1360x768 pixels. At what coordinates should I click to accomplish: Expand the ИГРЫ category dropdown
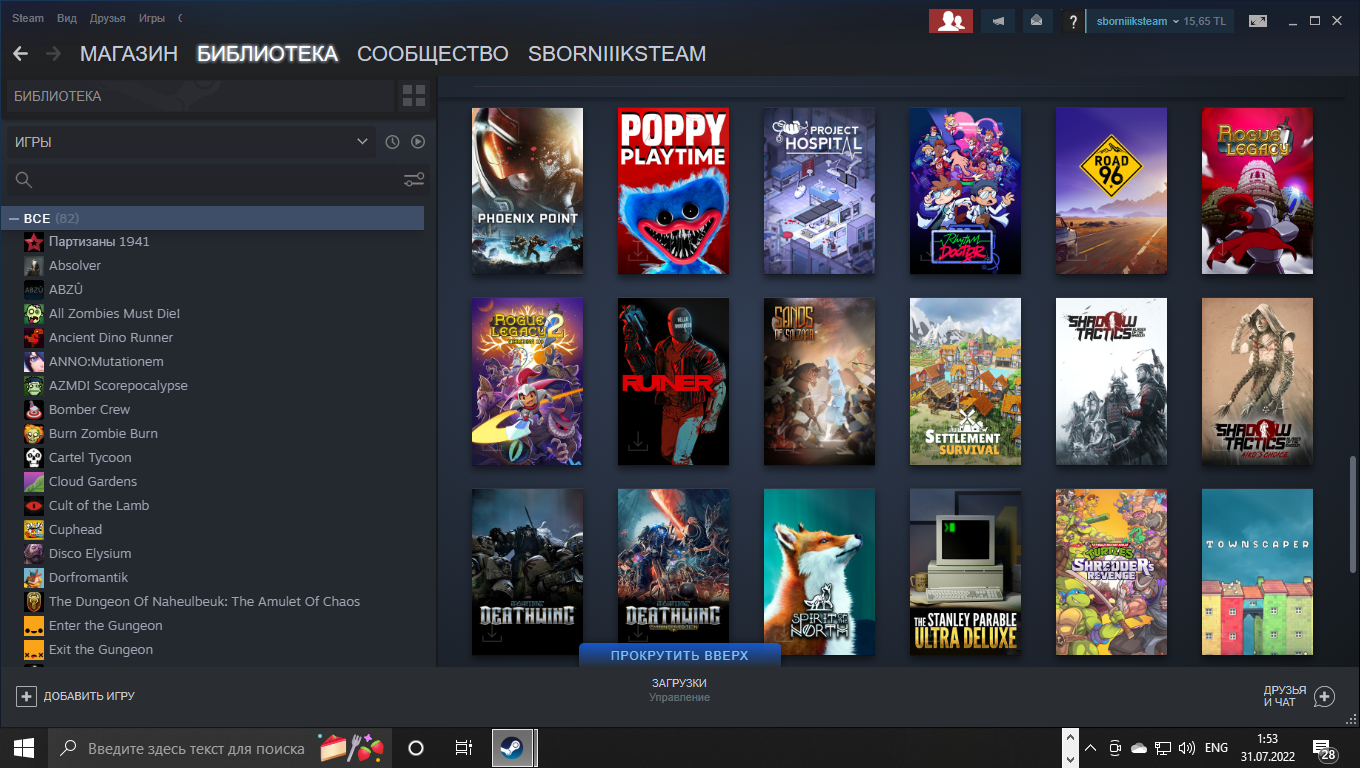click(x=362, y=142)
